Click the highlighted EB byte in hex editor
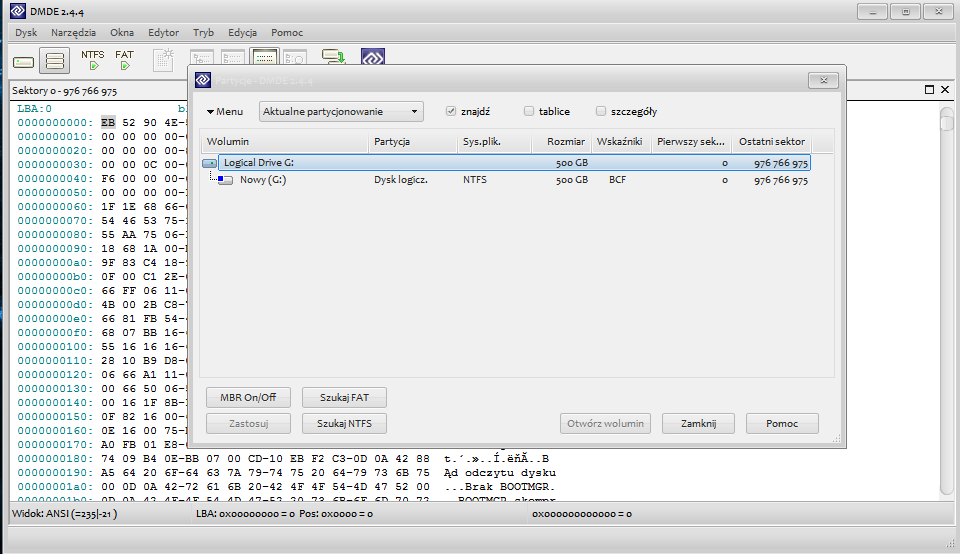Image resolution: width=960 pixels, height=554 pixels. point(108,122)
